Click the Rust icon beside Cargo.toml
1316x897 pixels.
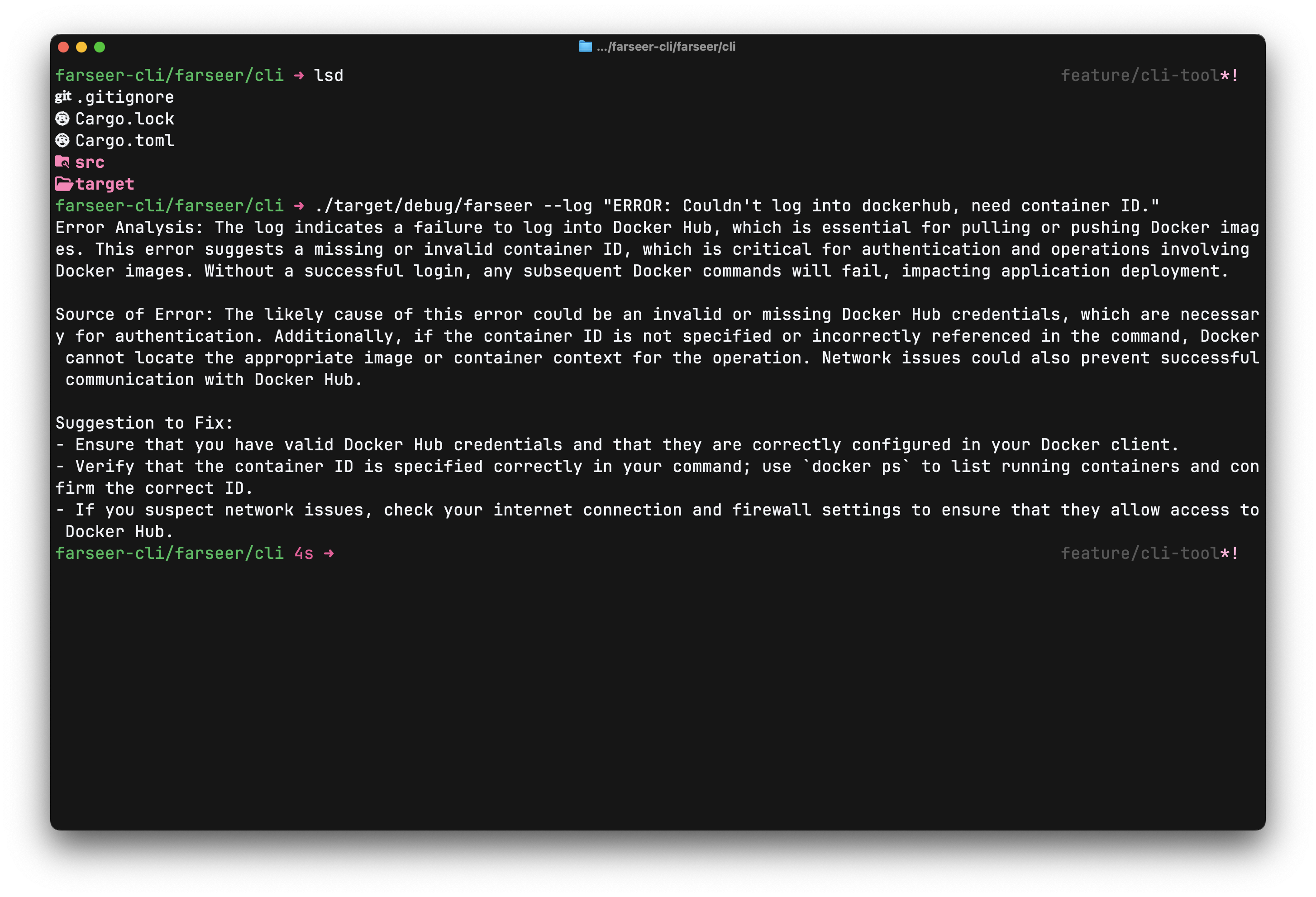pyautogui.click(x=62, y=140)
